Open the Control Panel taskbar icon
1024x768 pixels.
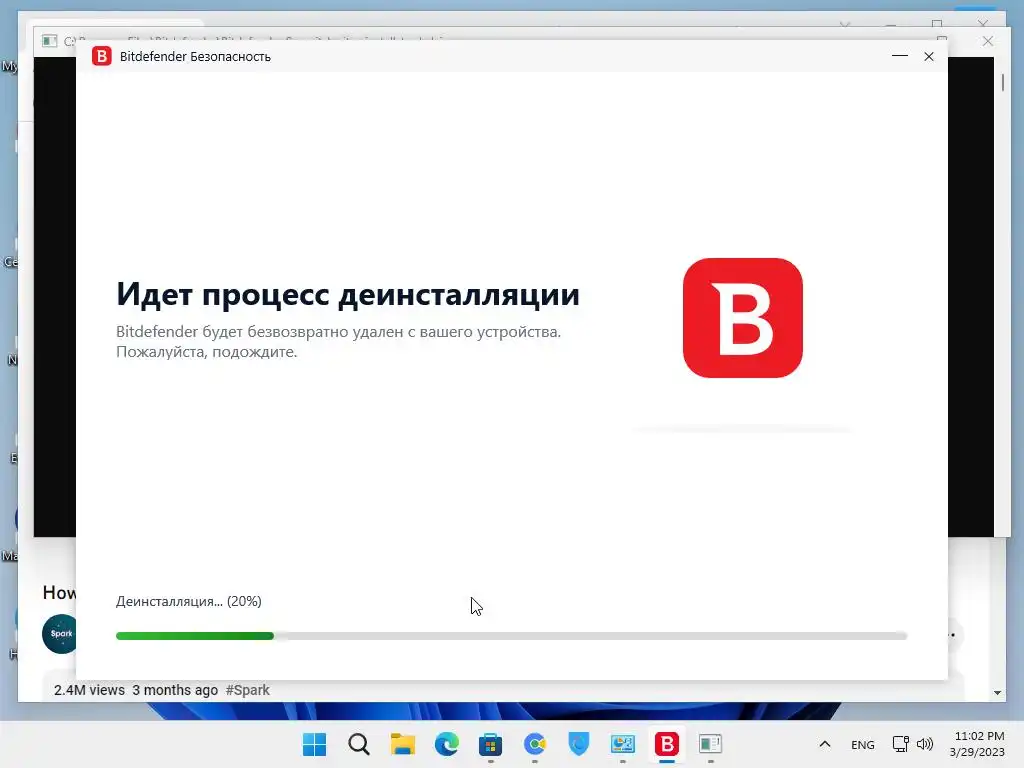622,744
